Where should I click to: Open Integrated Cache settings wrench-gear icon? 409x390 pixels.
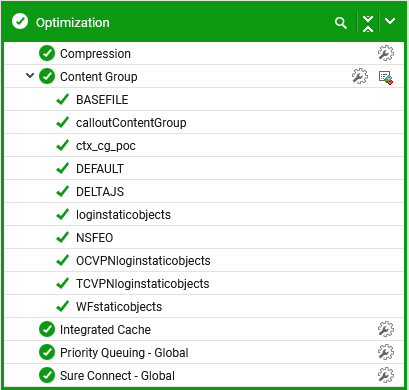point(386,329)
